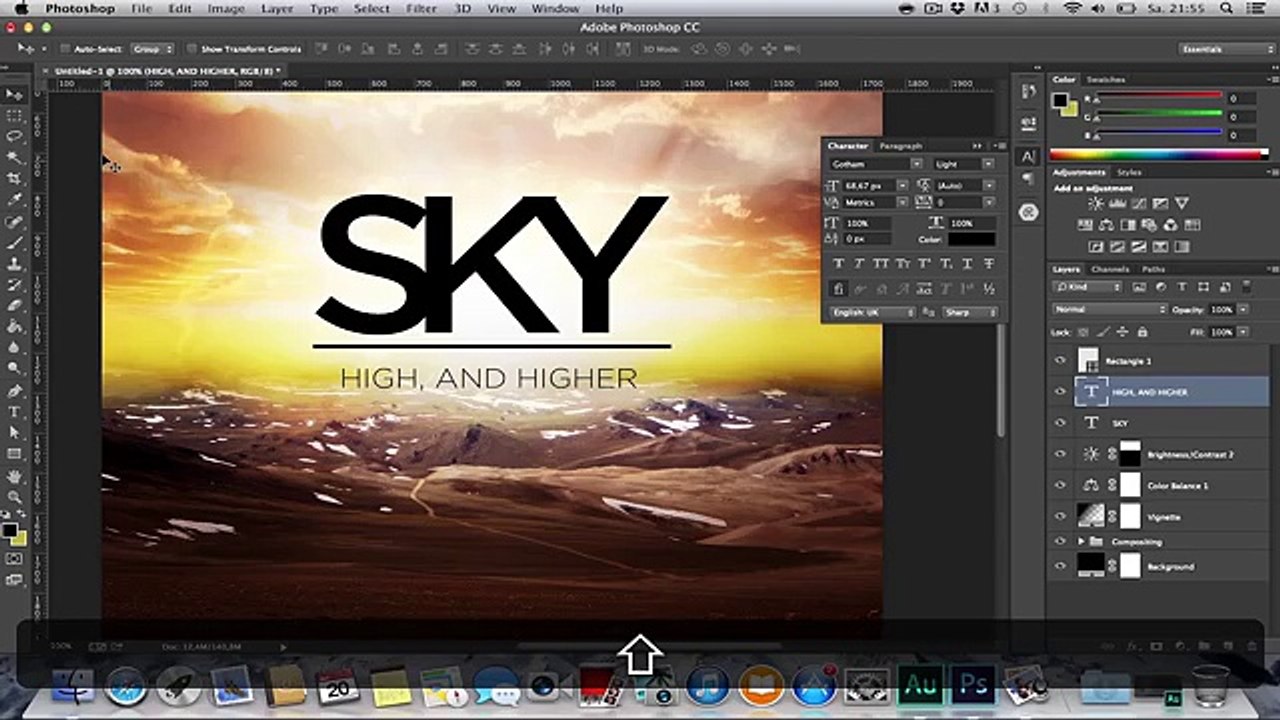Select the Crop tool
Viewport: 1280px width, 720px height.
(14, 179)
